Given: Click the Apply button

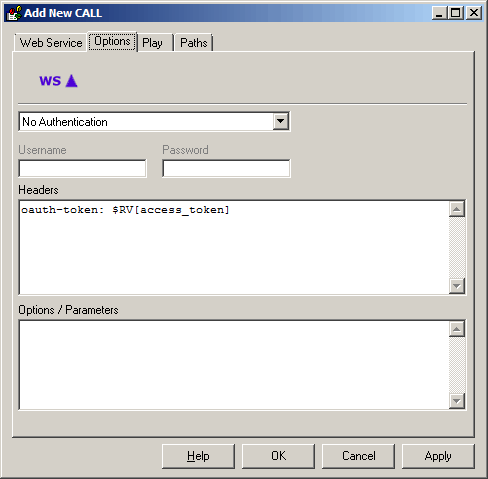Looking at the screenshot, I should (x=438, y=456).
